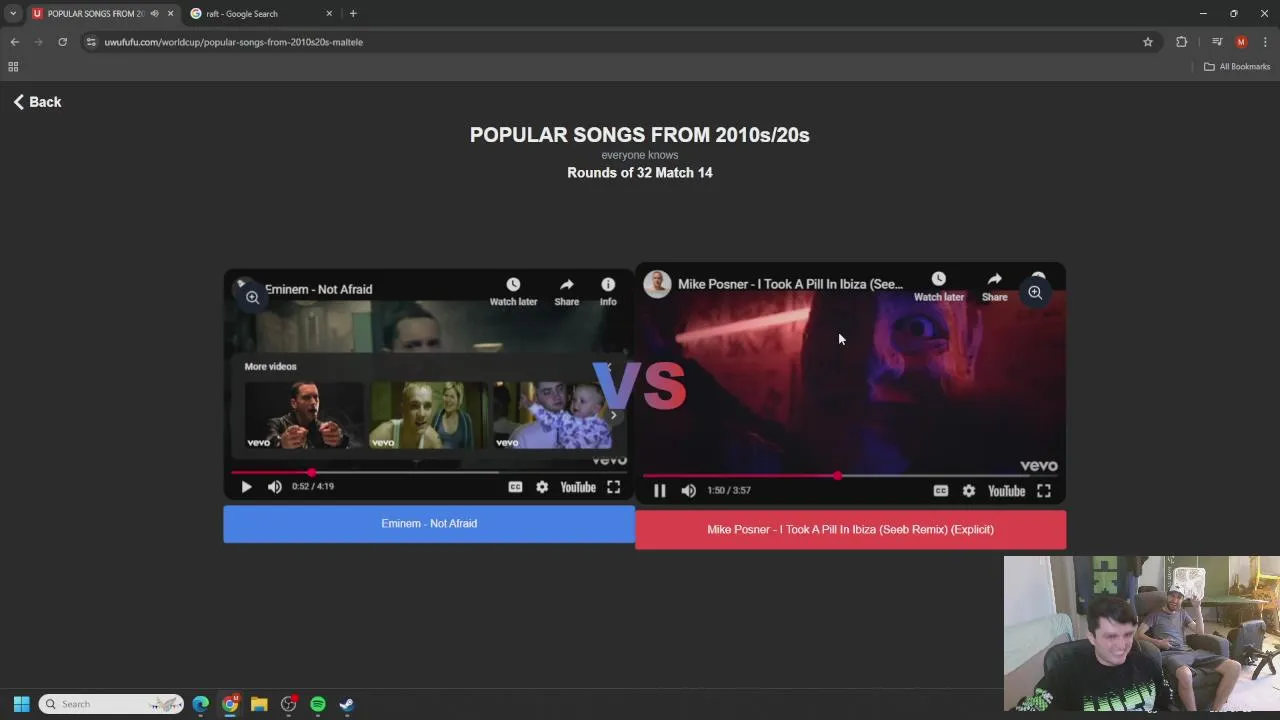Screen dimensions: 1280x720
Task: Click Watch later on Mike Posner video
Action: (939, 286)
